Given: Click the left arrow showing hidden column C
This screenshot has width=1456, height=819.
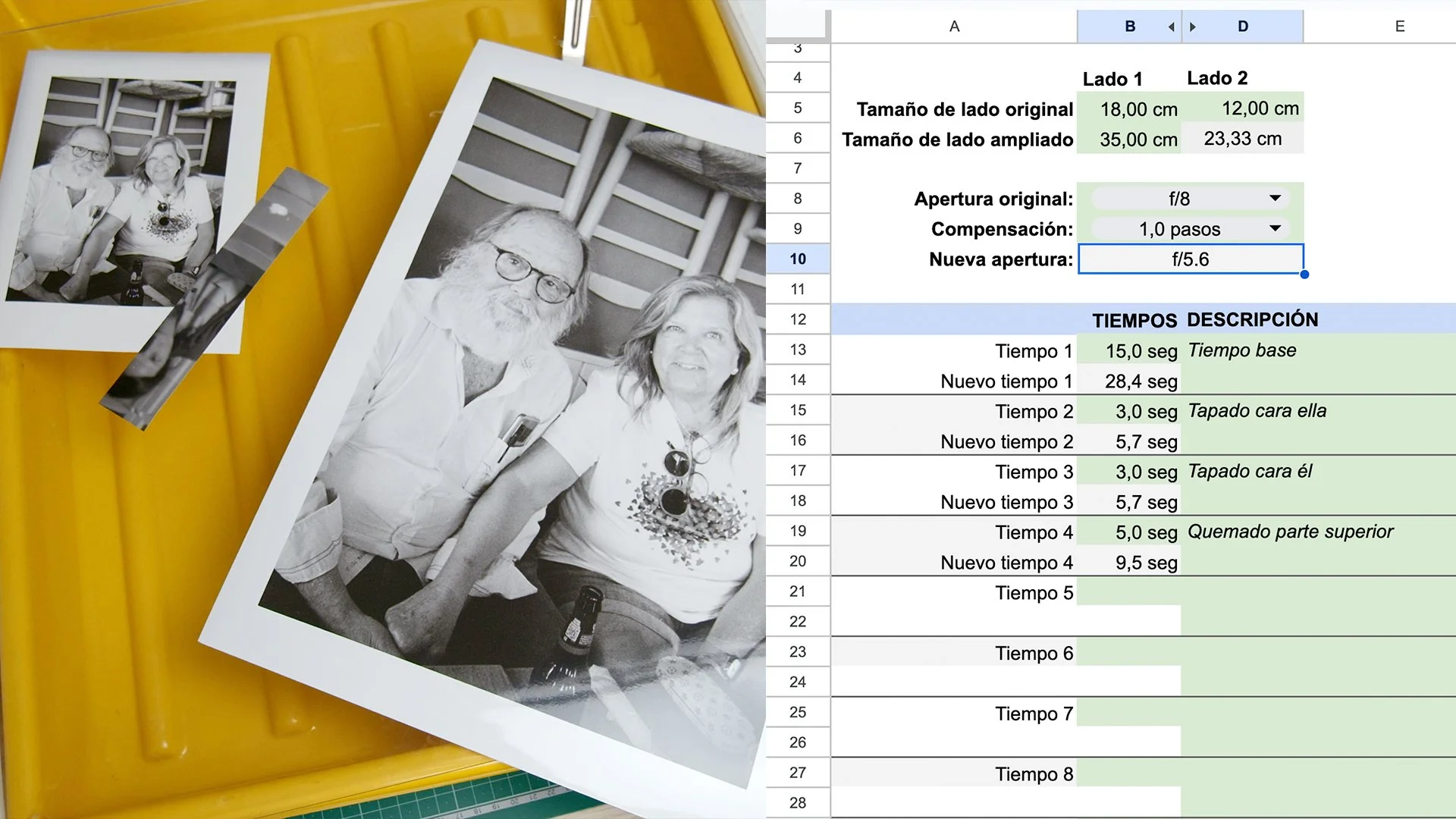Looking at the screenshot, I should tap(1171, 27).
